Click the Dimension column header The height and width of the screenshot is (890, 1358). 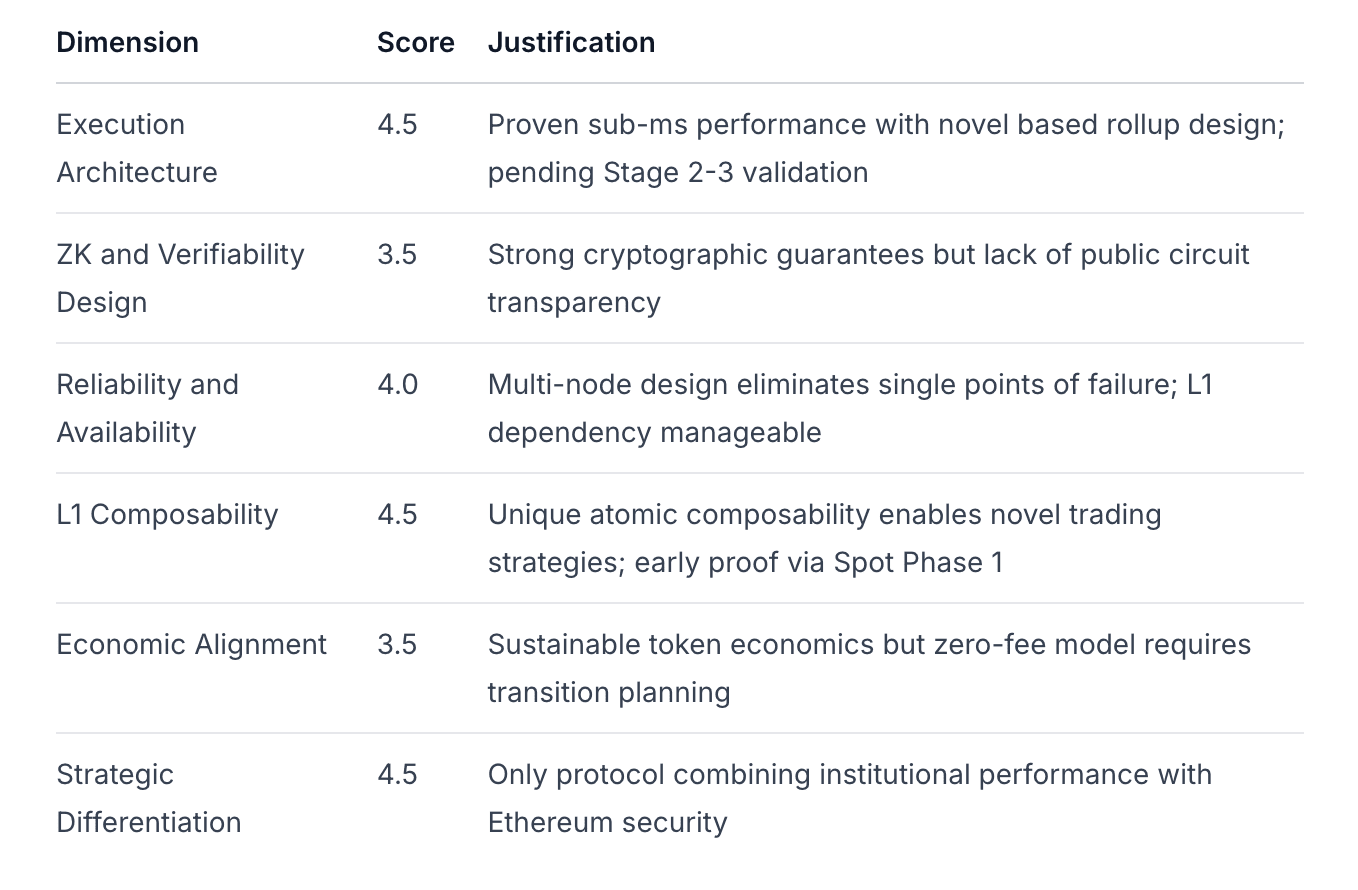[x=127, y=42]
